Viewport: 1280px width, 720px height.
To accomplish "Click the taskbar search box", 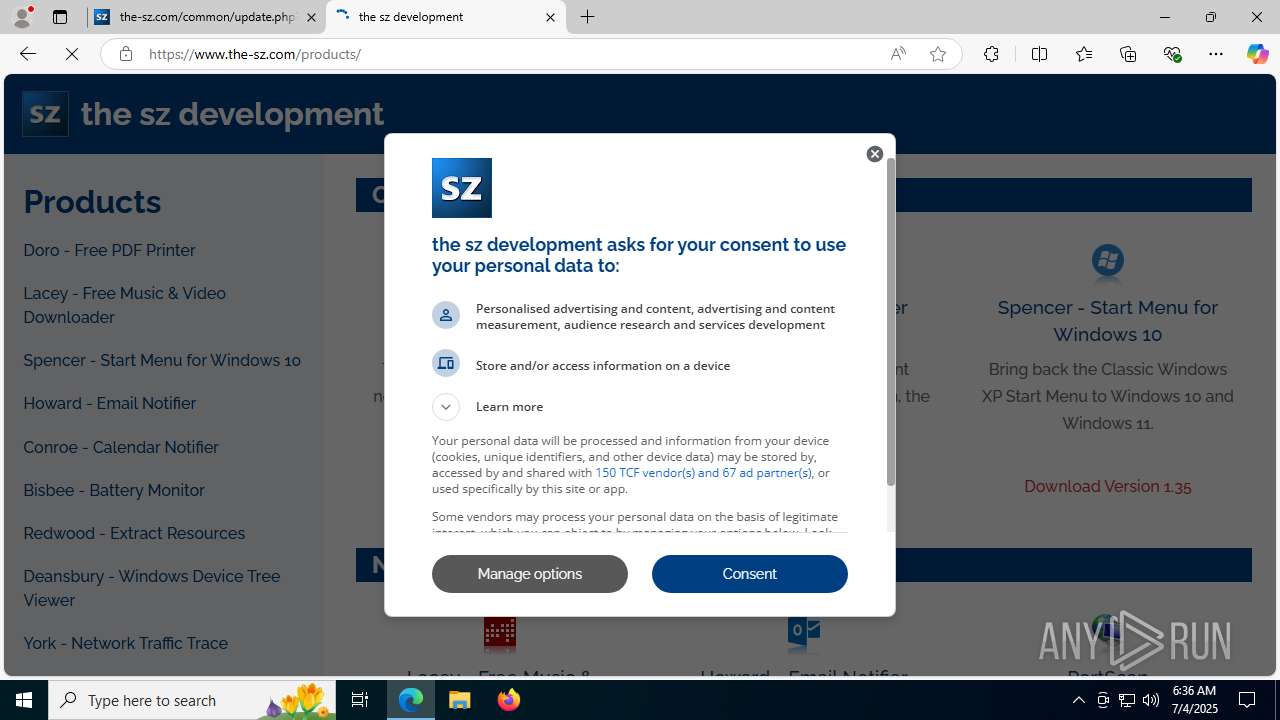I will point(192,700).
